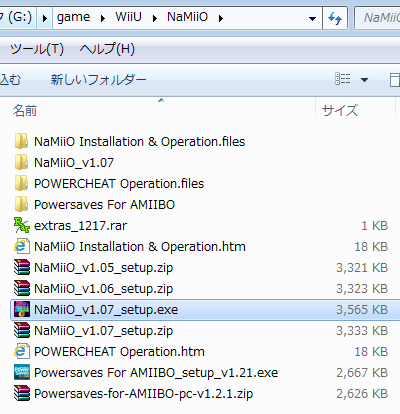Open the view options dropdown arrow
The image size is (400, 414).
point(364,80)
